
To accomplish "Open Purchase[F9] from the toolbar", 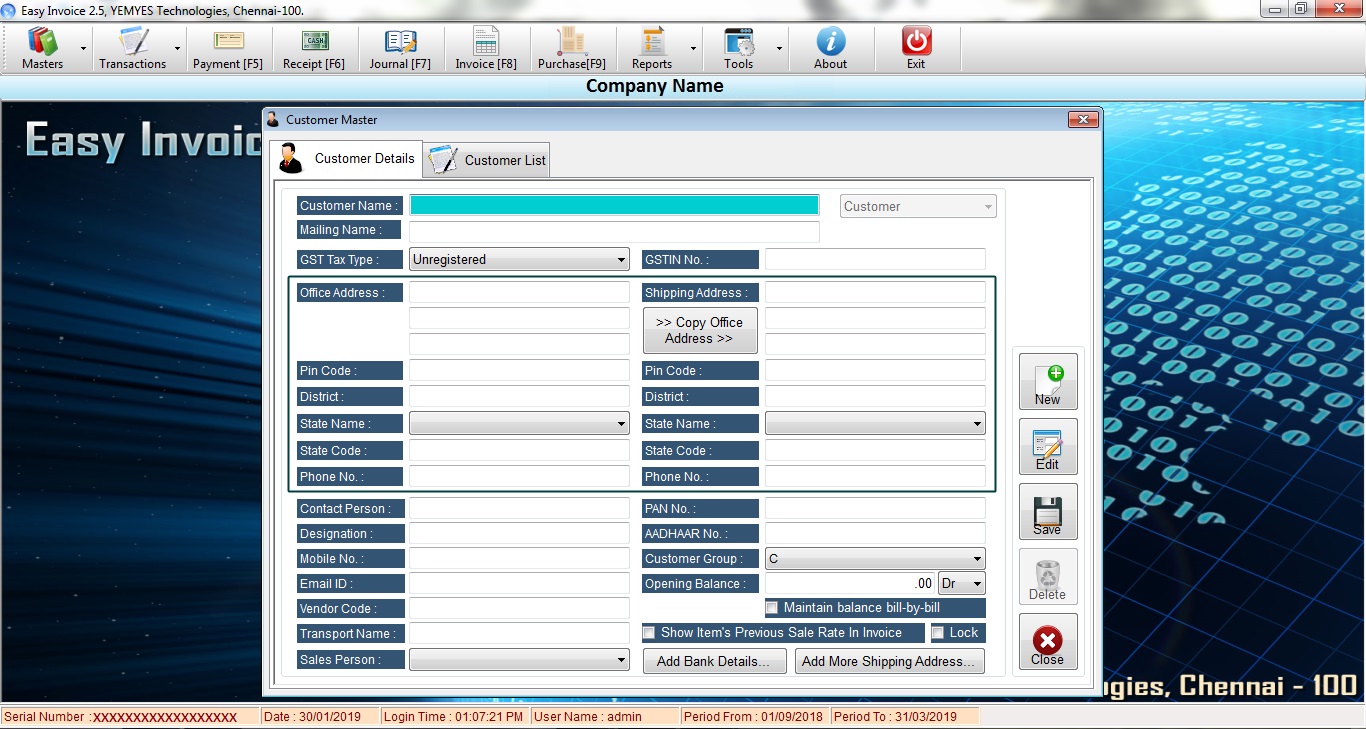I will (571, 48).
